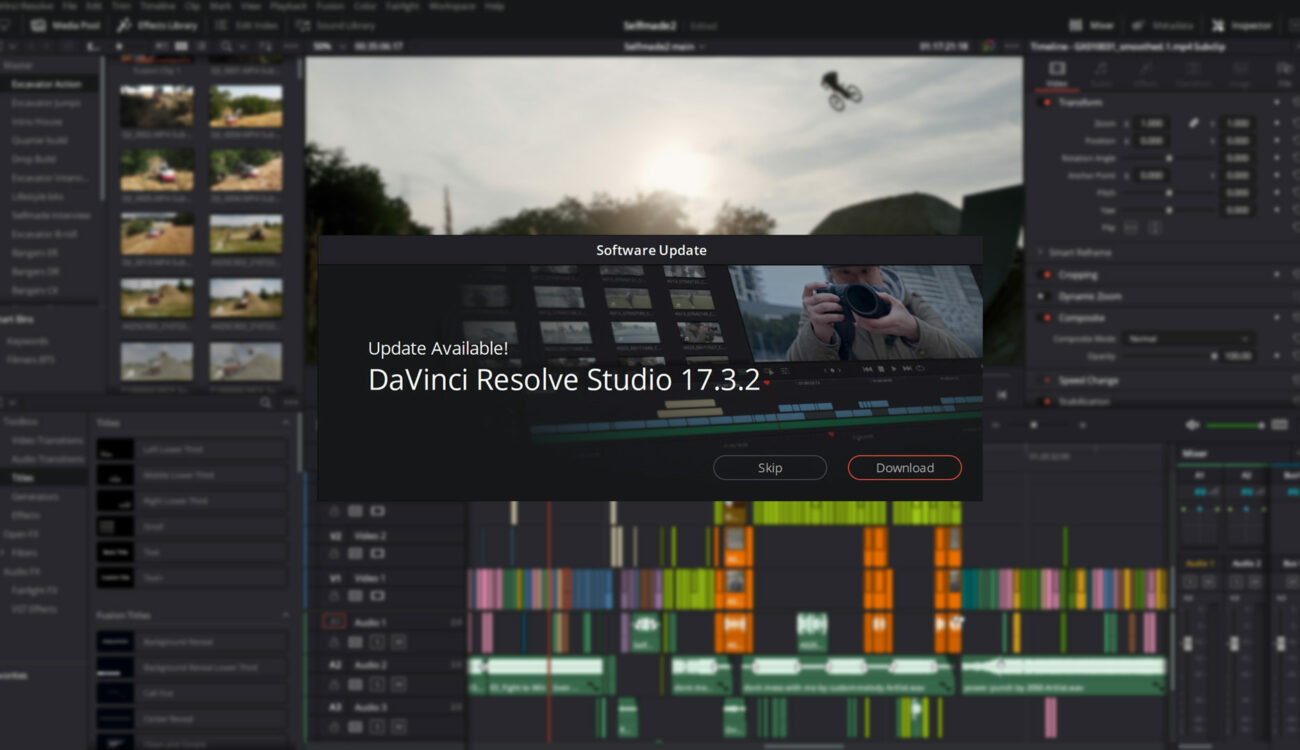The image size is (1300, 750).
Task: Toggle the Speed Change section enable dot
Action: click(x=1047, y=381)
